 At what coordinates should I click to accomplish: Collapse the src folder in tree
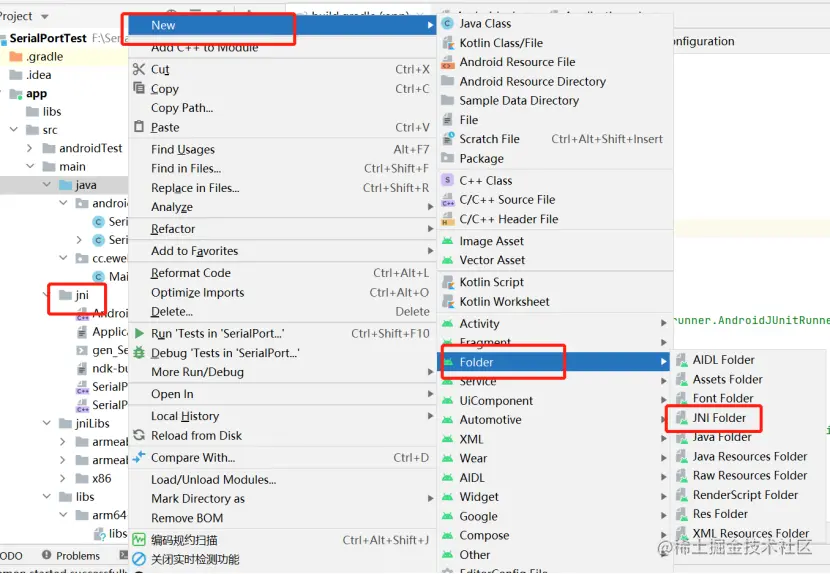pos(14,129)
